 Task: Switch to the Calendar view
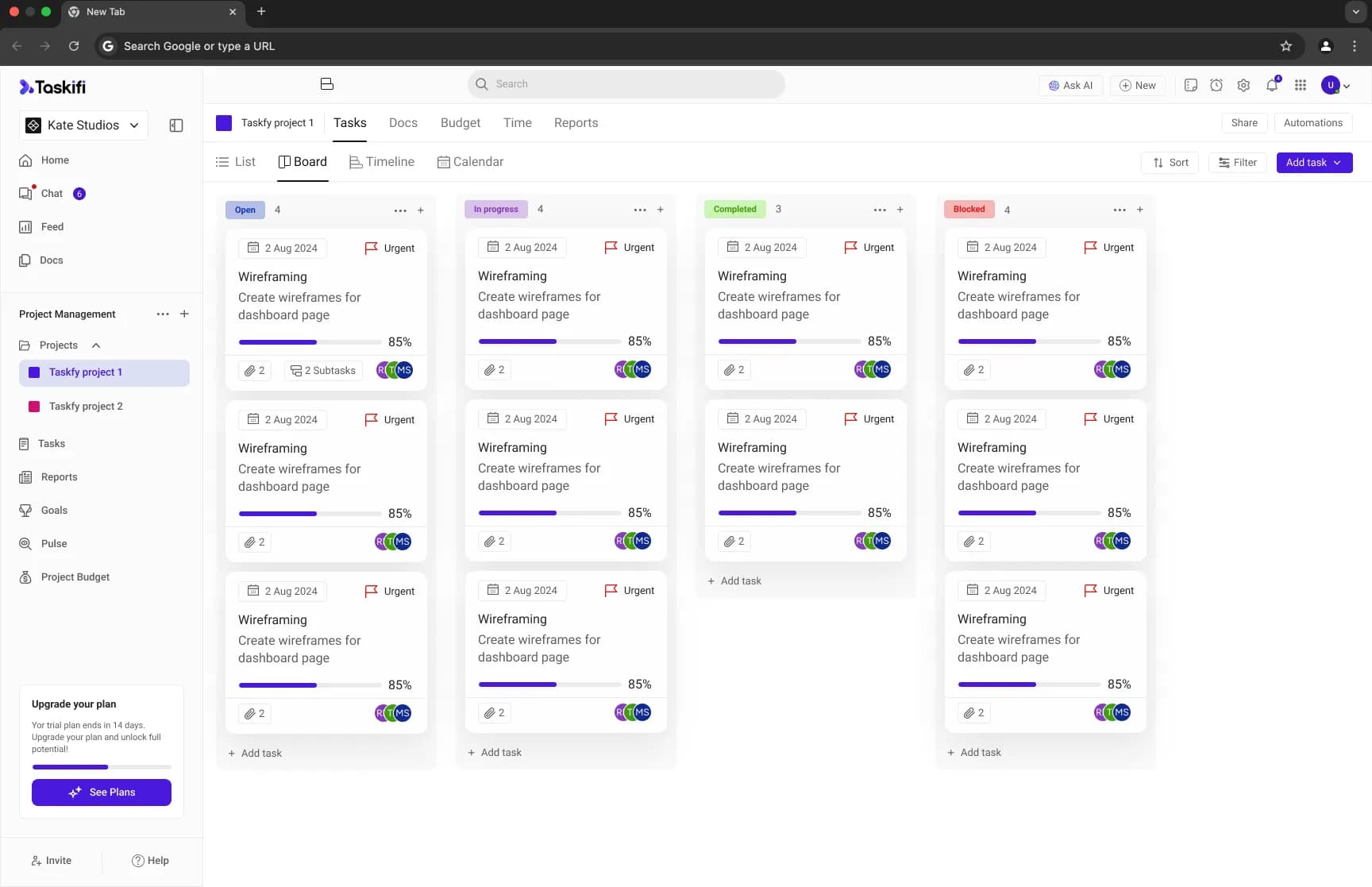tap(470, 162)
